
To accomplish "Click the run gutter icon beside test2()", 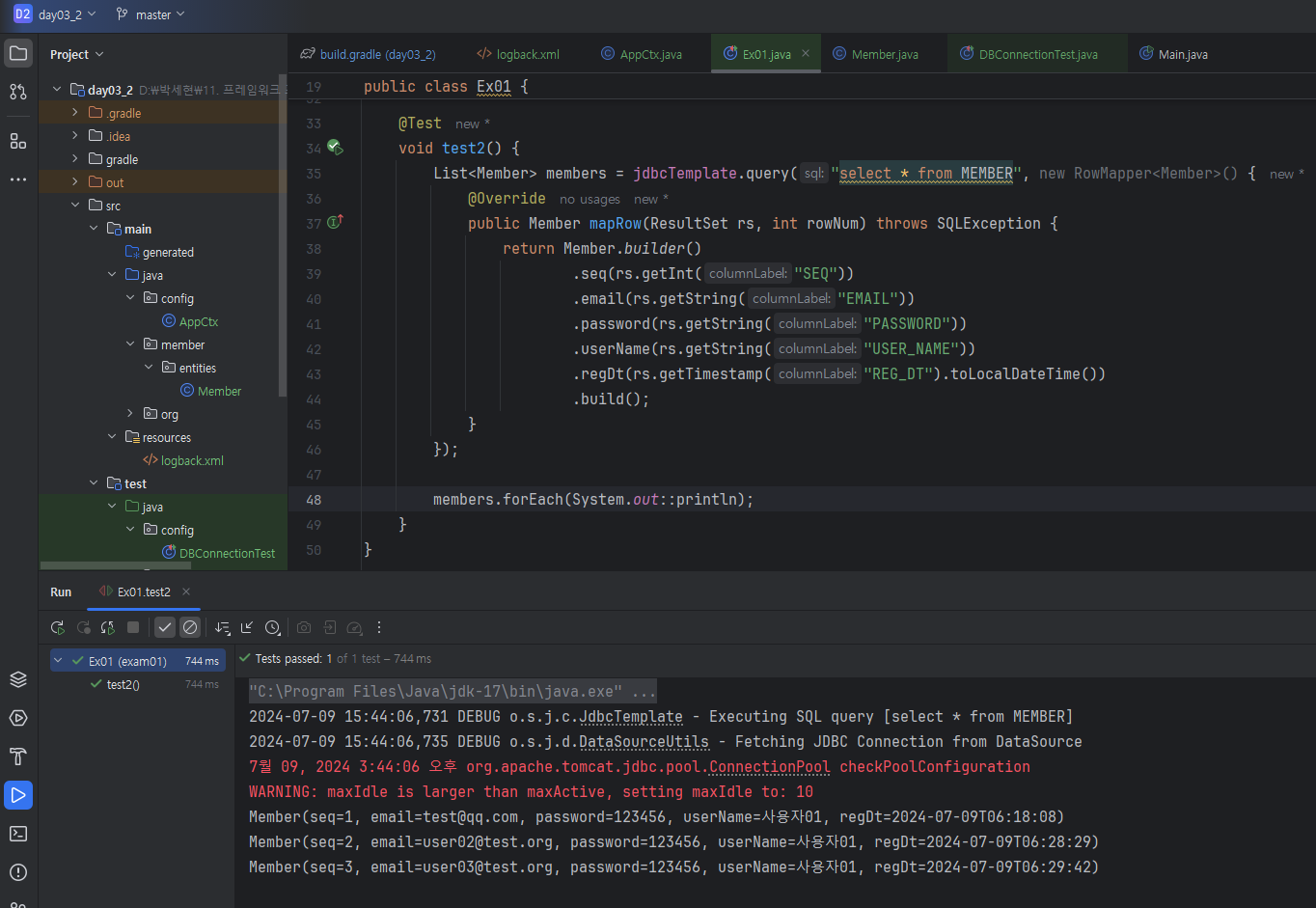I will [335, 148].
